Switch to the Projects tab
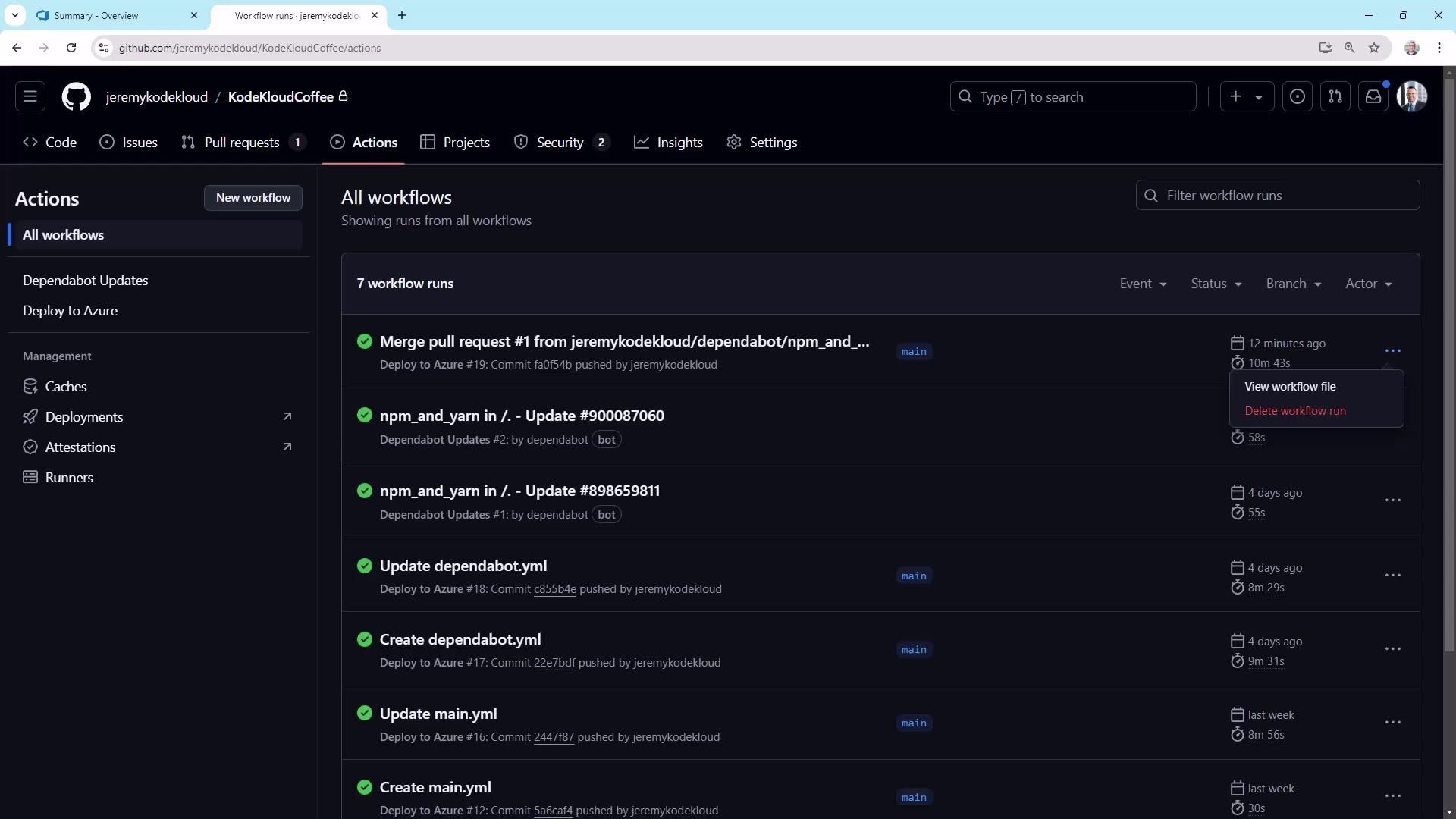This screenshot has height=819, width=1456. 455,143
